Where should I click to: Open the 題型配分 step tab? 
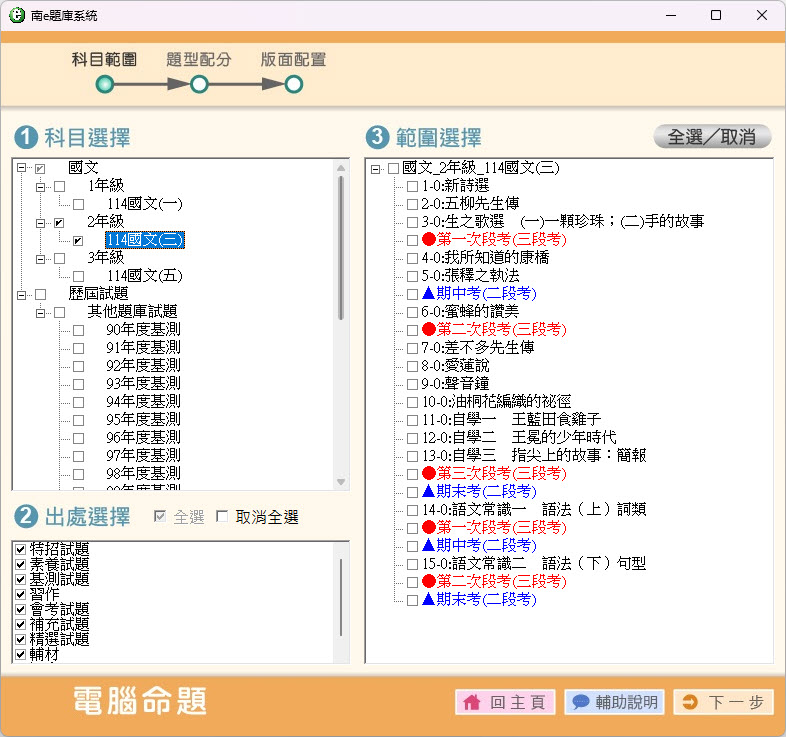pos(199,60)
